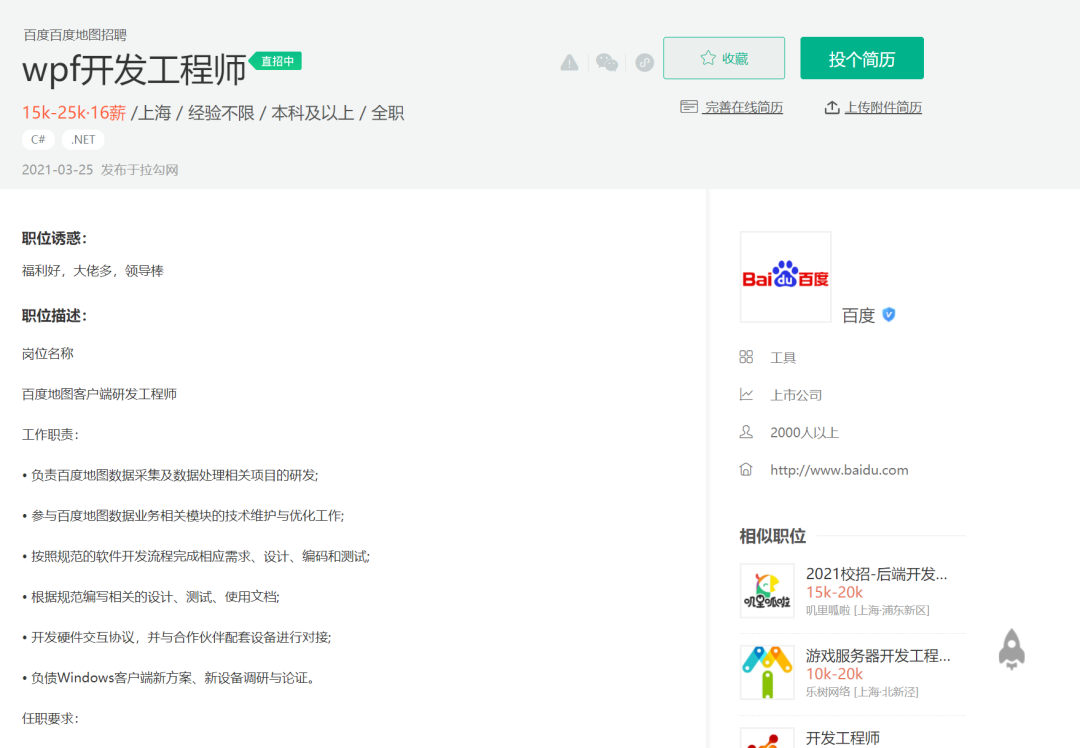Click the verified shield badge next to 百度
The width and height of the screenshot is (1080, 748).
point(889,315)
